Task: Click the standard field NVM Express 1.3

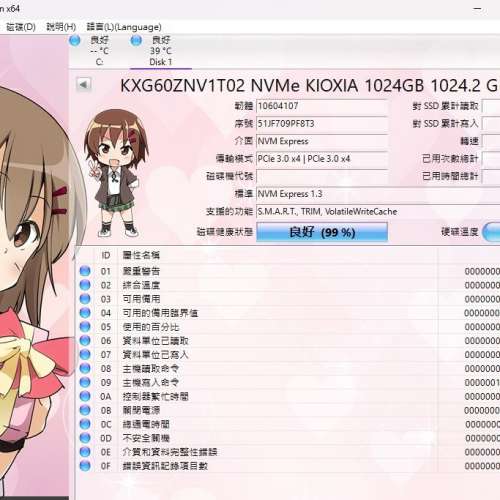Action: pos(378,194)
